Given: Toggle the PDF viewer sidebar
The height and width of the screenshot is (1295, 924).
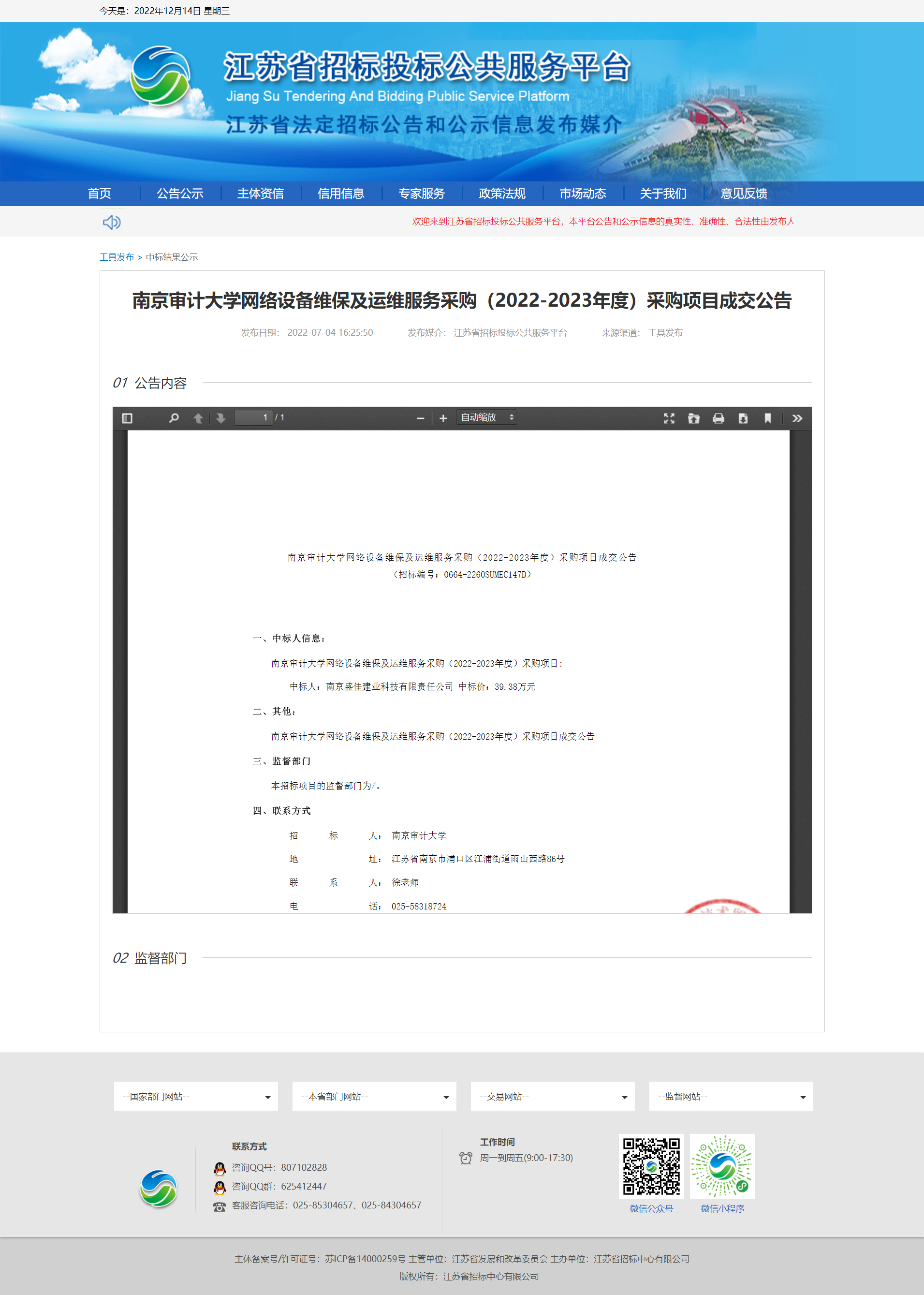Looking at the screenshot, I should [127, 418].
